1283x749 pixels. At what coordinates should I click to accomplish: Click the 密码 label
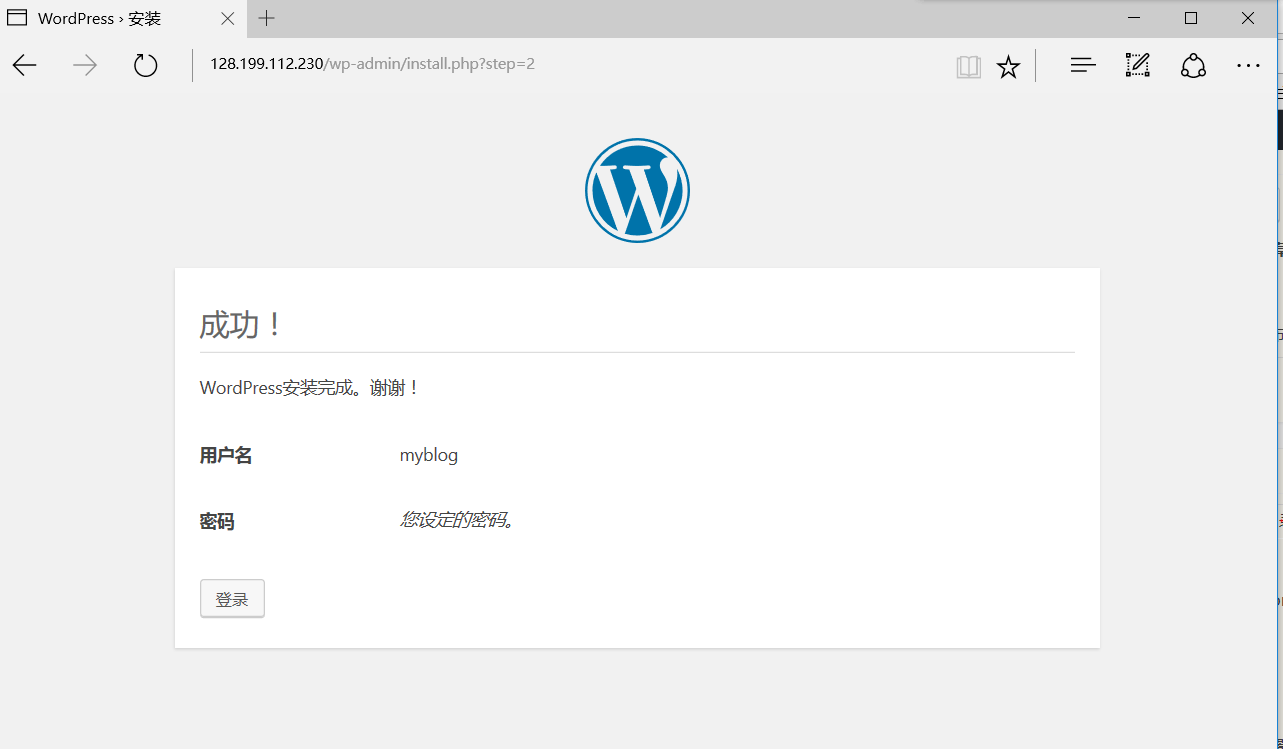pyautogui.click(x=217, y=522)
